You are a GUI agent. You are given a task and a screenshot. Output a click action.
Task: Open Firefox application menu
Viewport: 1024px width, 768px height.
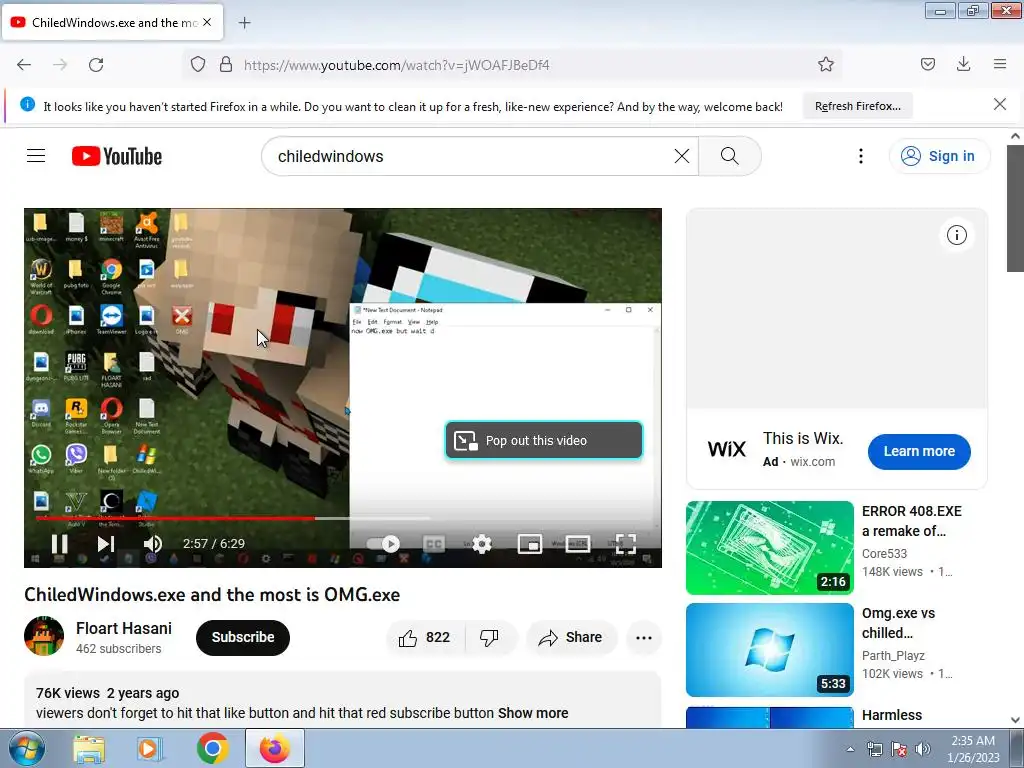1000,64
